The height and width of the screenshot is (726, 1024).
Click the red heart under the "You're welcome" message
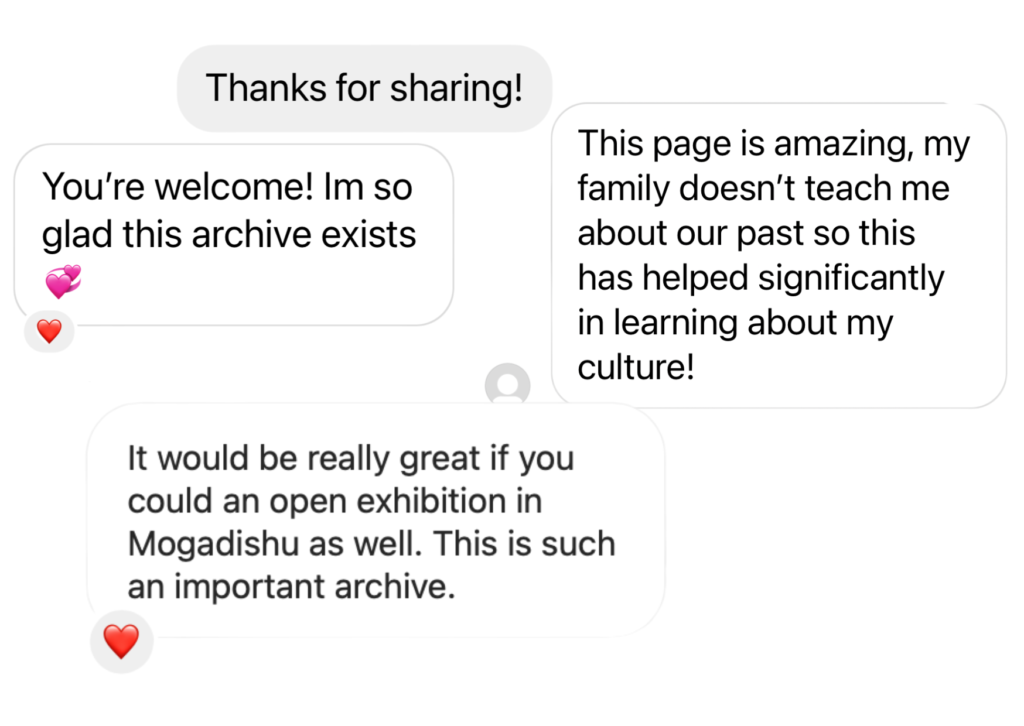coord(49,331)
